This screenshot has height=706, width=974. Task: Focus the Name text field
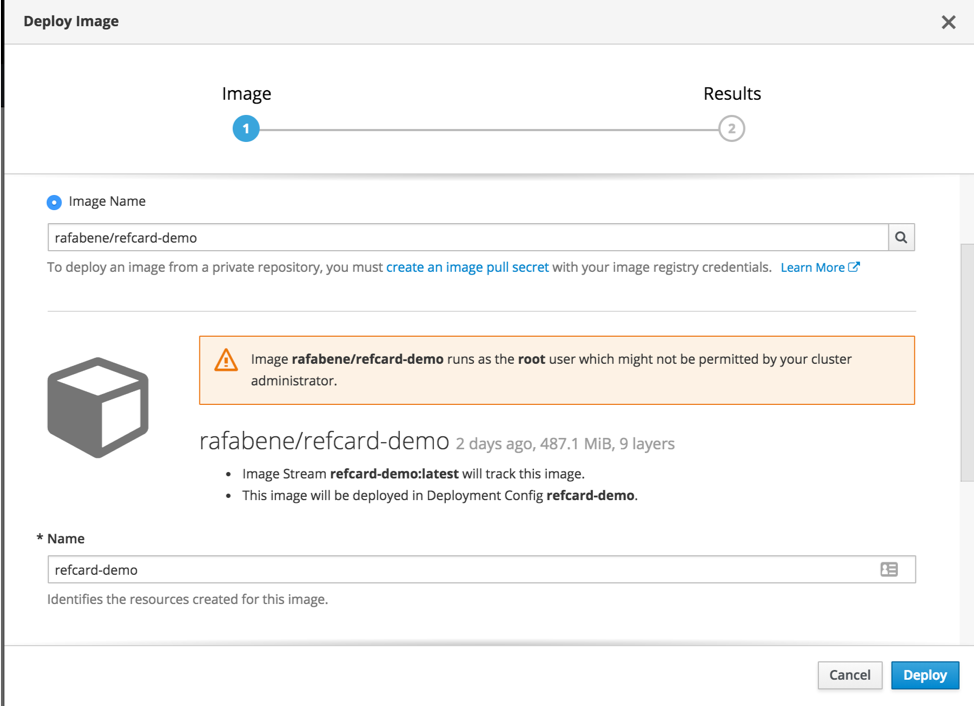coord(460,570)
